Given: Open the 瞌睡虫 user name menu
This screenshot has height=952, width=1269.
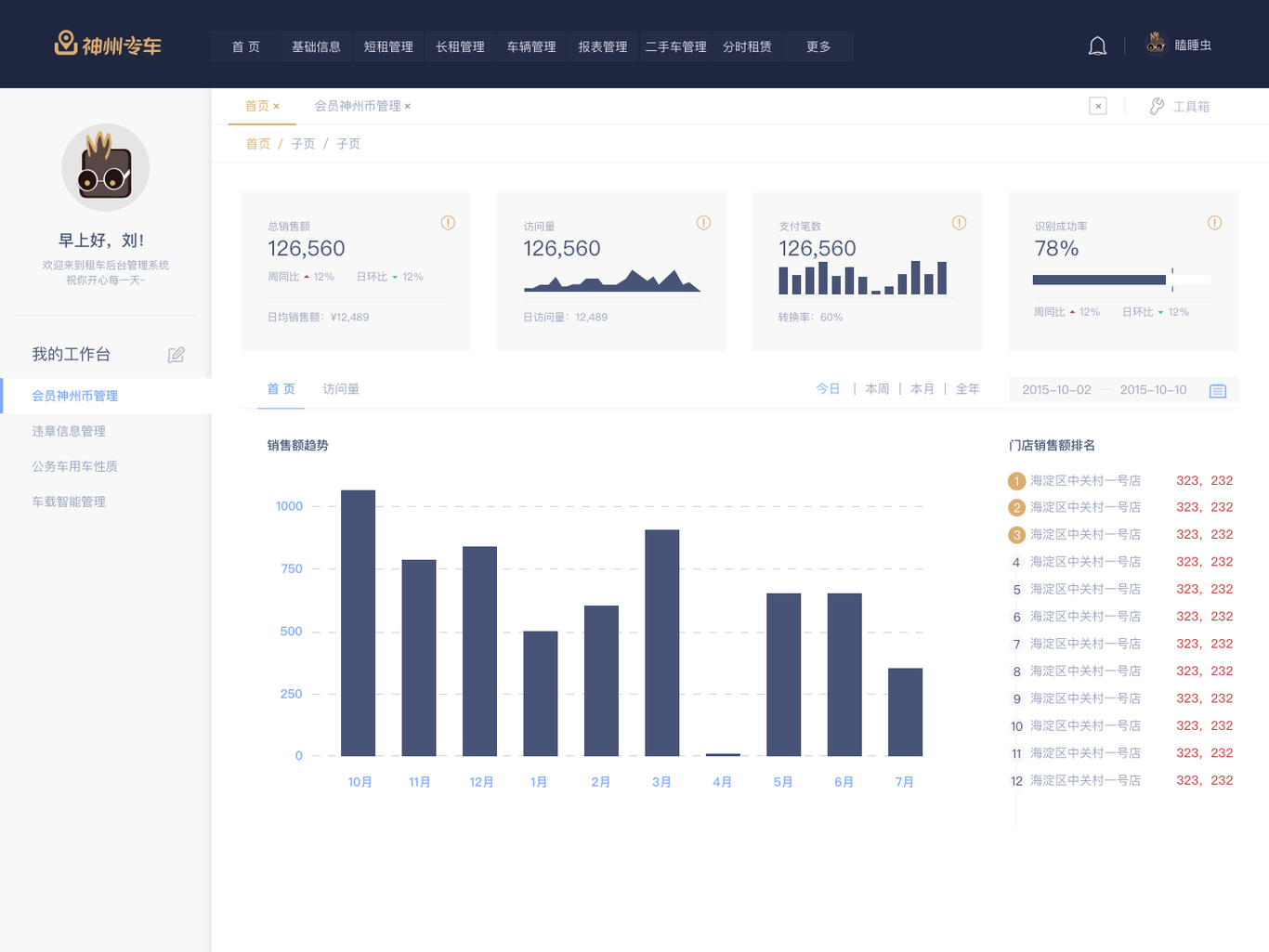Looking at the screenshot, I should [1193, 45].
